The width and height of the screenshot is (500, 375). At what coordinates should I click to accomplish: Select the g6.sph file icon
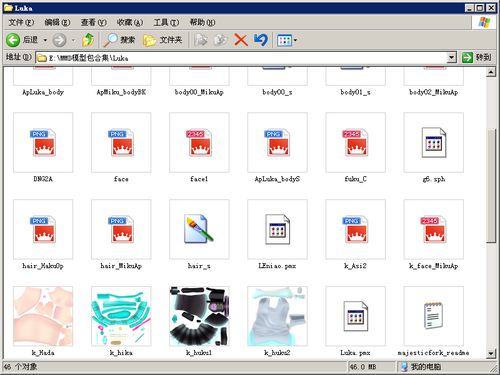[x=433, y=142]
